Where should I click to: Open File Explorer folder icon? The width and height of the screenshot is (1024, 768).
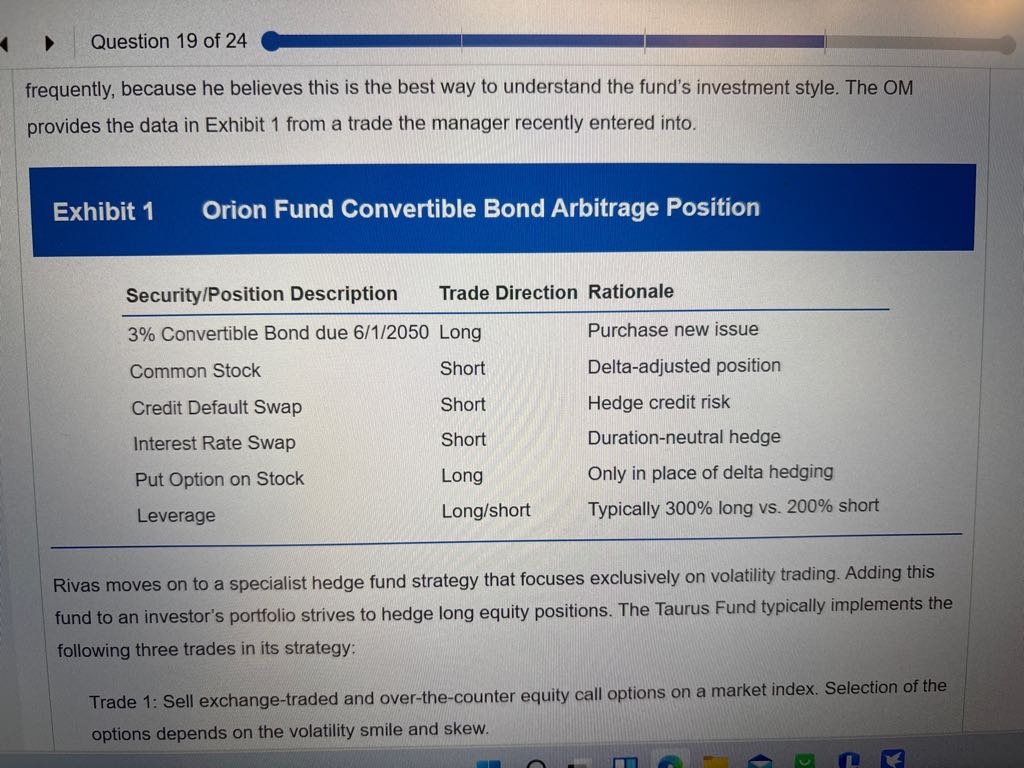pos(714,763)
